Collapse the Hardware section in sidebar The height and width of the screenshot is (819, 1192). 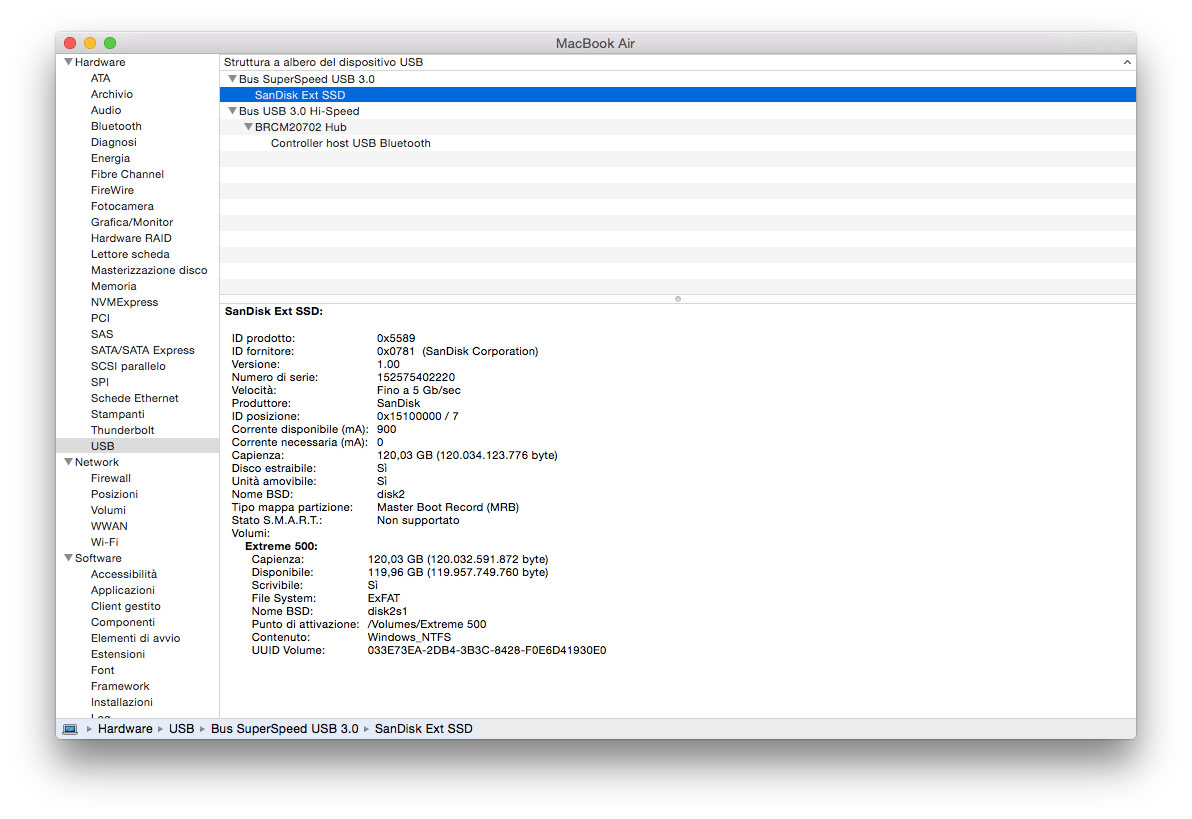(68, 62)
